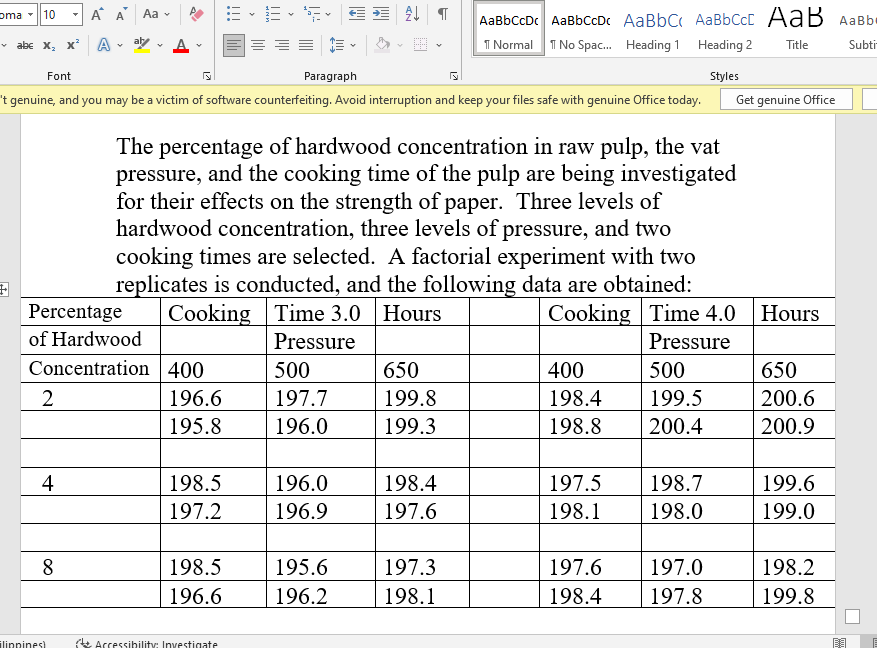Center the paragraph text

coord(258,45)
